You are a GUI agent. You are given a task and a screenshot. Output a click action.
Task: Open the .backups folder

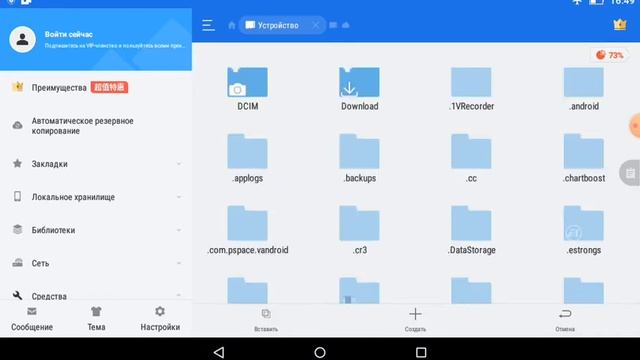359,158
